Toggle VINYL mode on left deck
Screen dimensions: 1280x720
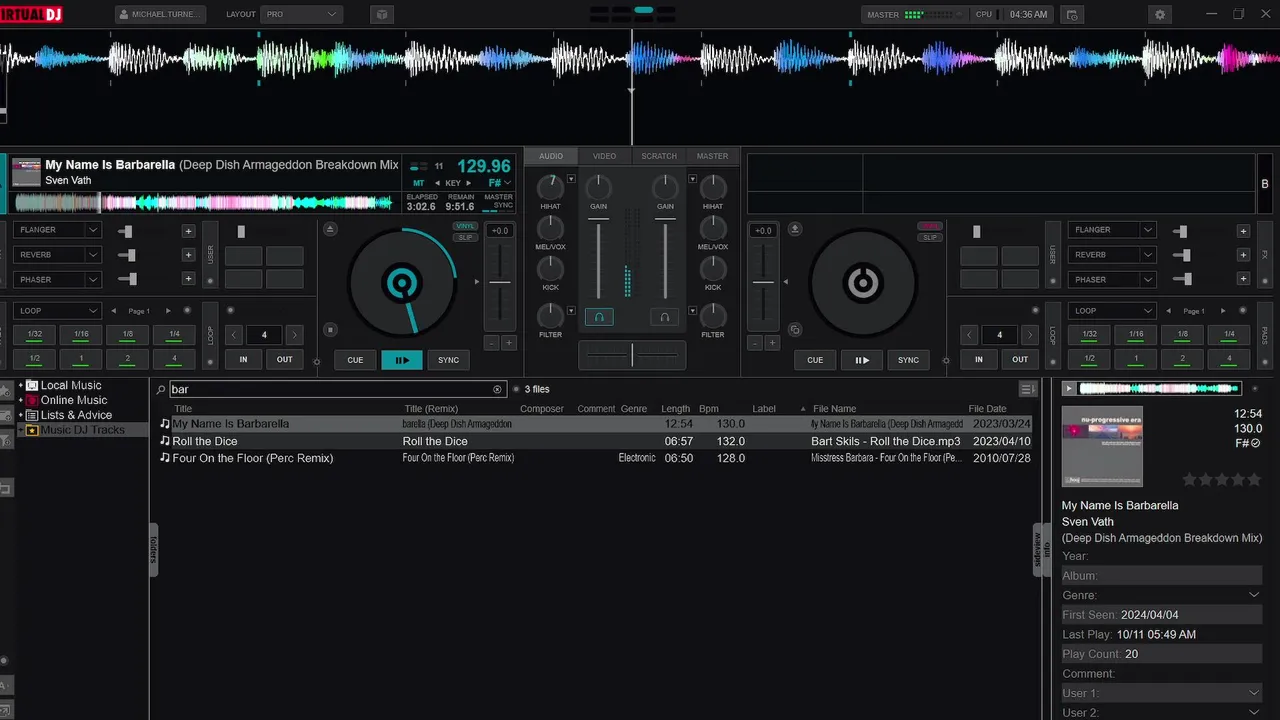[x=465, y=226]
